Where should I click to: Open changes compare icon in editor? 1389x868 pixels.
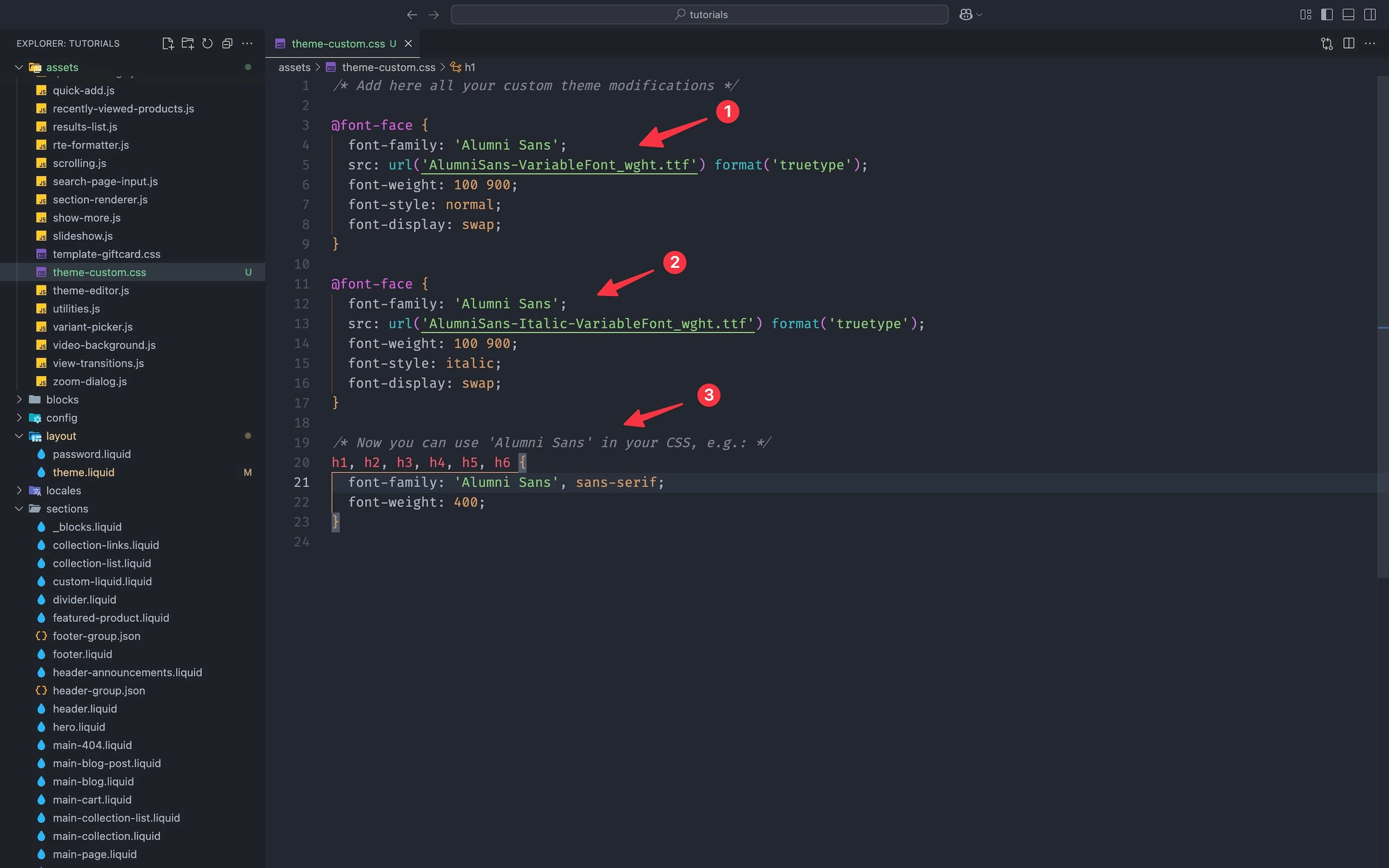[x=1327, y=43]
